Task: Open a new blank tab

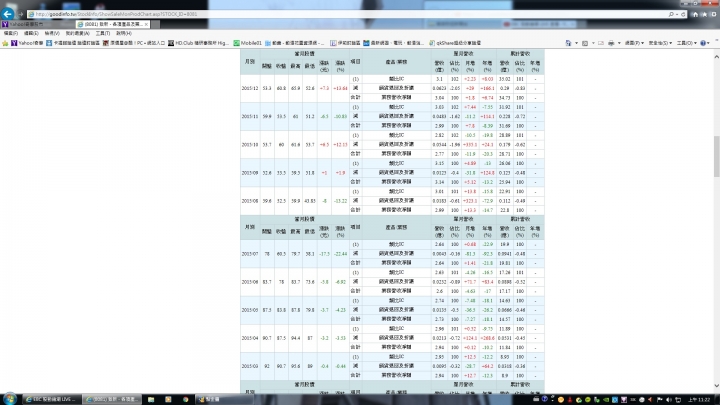Action: (x=155, y=24)
